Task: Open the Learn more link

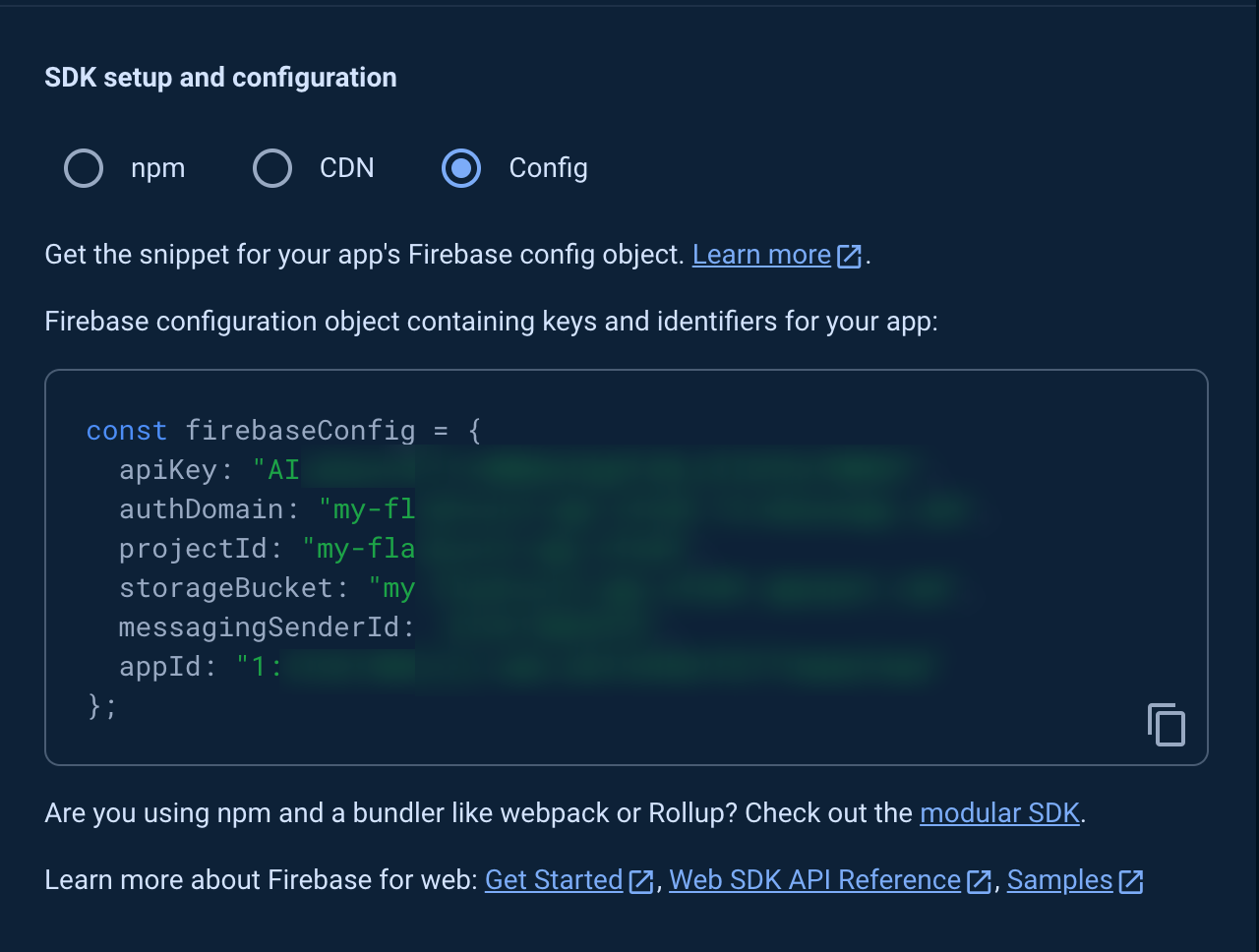Action: (760, 254)
